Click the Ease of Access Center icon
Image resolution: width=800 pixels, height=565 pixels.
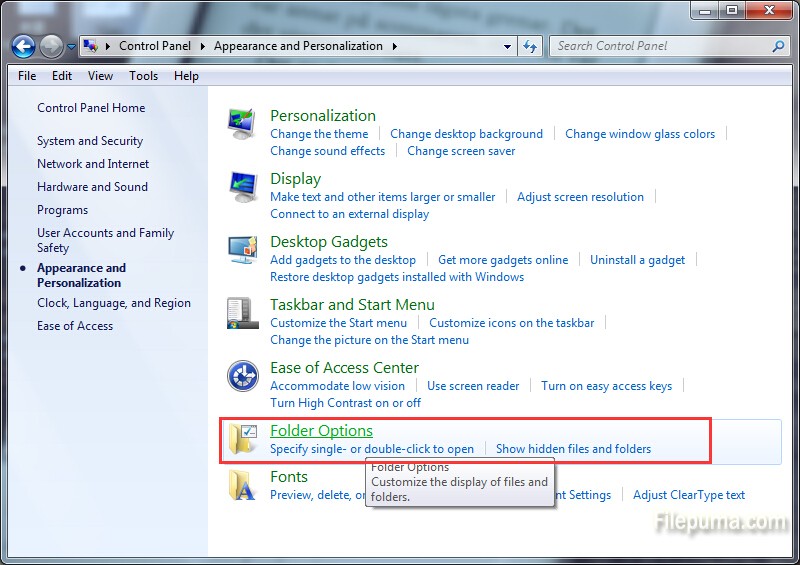point(242,376)
